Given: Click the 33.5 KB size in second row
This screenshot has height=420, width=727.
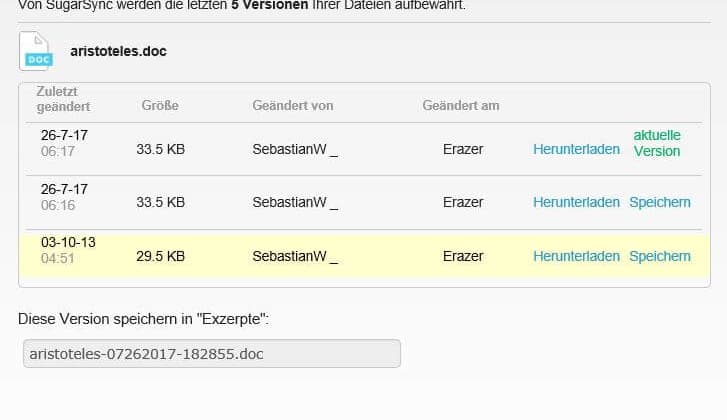Looking at the screenshot, I should pyautogui.click(x=160, y=202).
